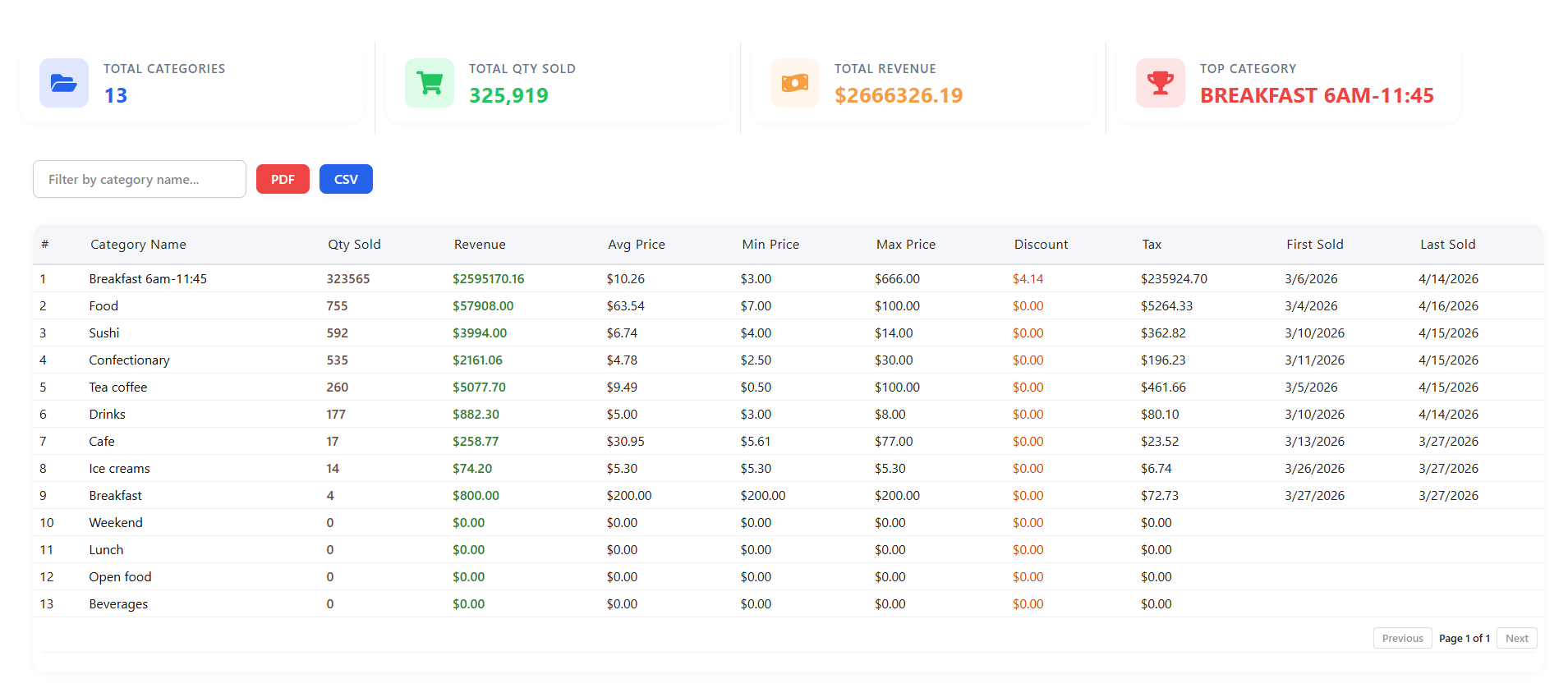Click the $235924.70 tax value
This screenshot has width=1568, height=688.
(1174, 278)
